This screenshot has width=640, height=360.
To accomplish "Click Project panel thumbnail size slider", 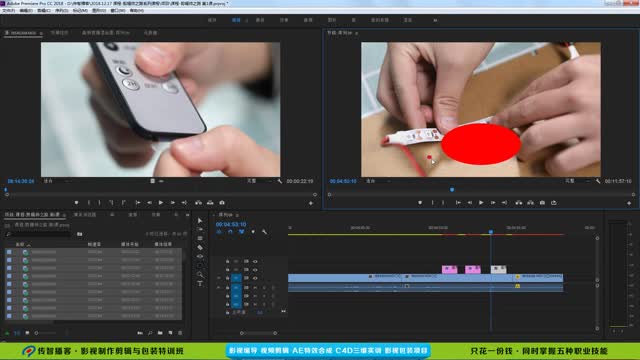I will pos(46,333).
